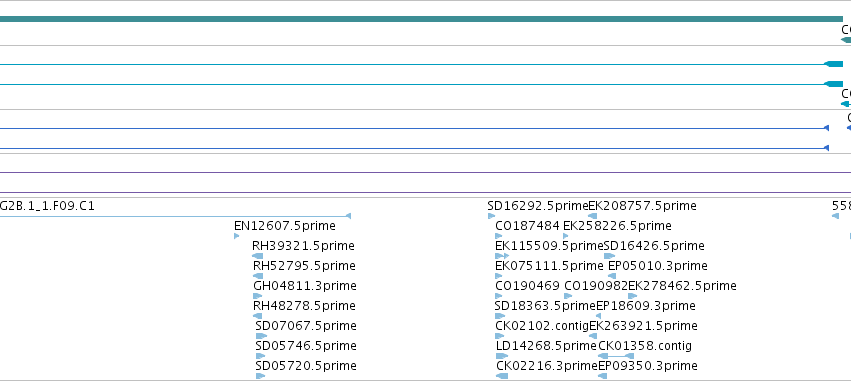
Task: Select the arrow glyph below RH52795.5prime
Action: pos(258,276)
